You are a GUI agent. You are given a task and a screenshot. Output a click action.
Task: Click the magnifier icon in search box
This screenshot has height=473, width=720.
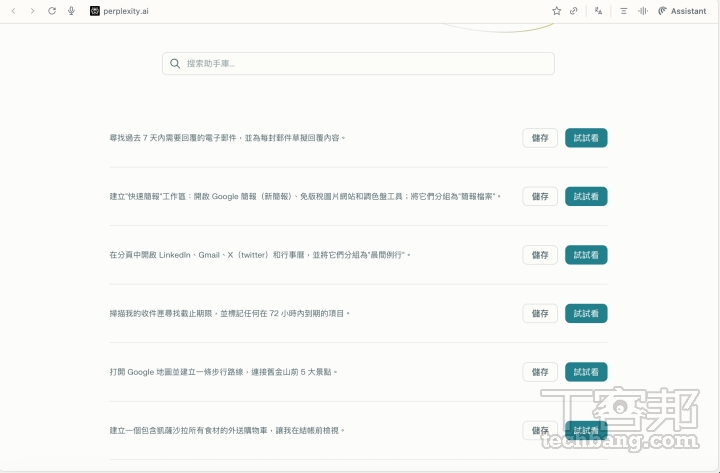(x=175, y=63)
